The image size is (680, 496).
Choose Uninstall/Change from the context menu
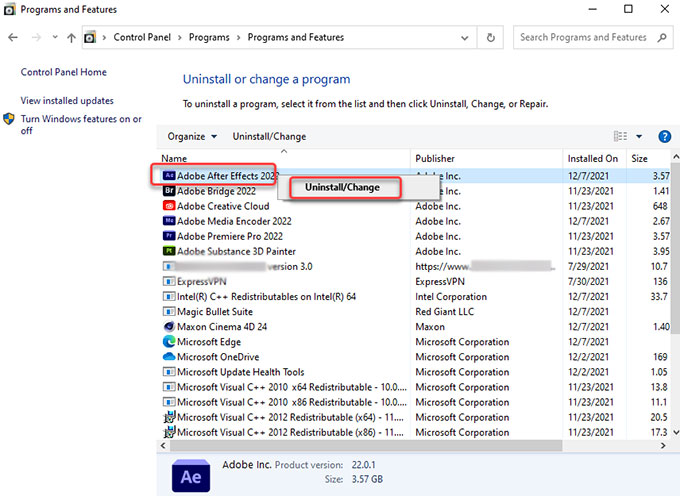(342, 187)
